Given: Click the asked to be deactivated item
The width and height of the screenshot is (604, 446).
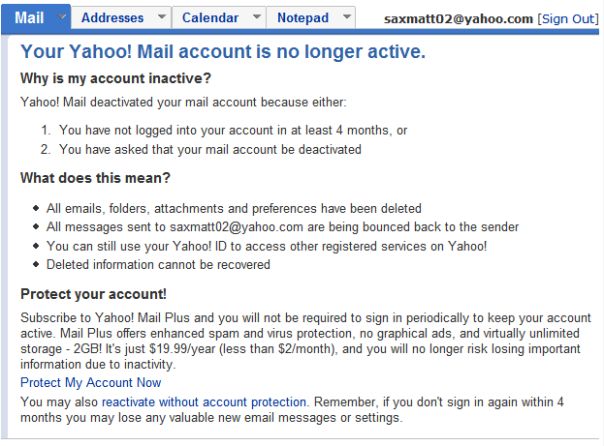Looking at the screenshot, I should [x=210, y=150].
